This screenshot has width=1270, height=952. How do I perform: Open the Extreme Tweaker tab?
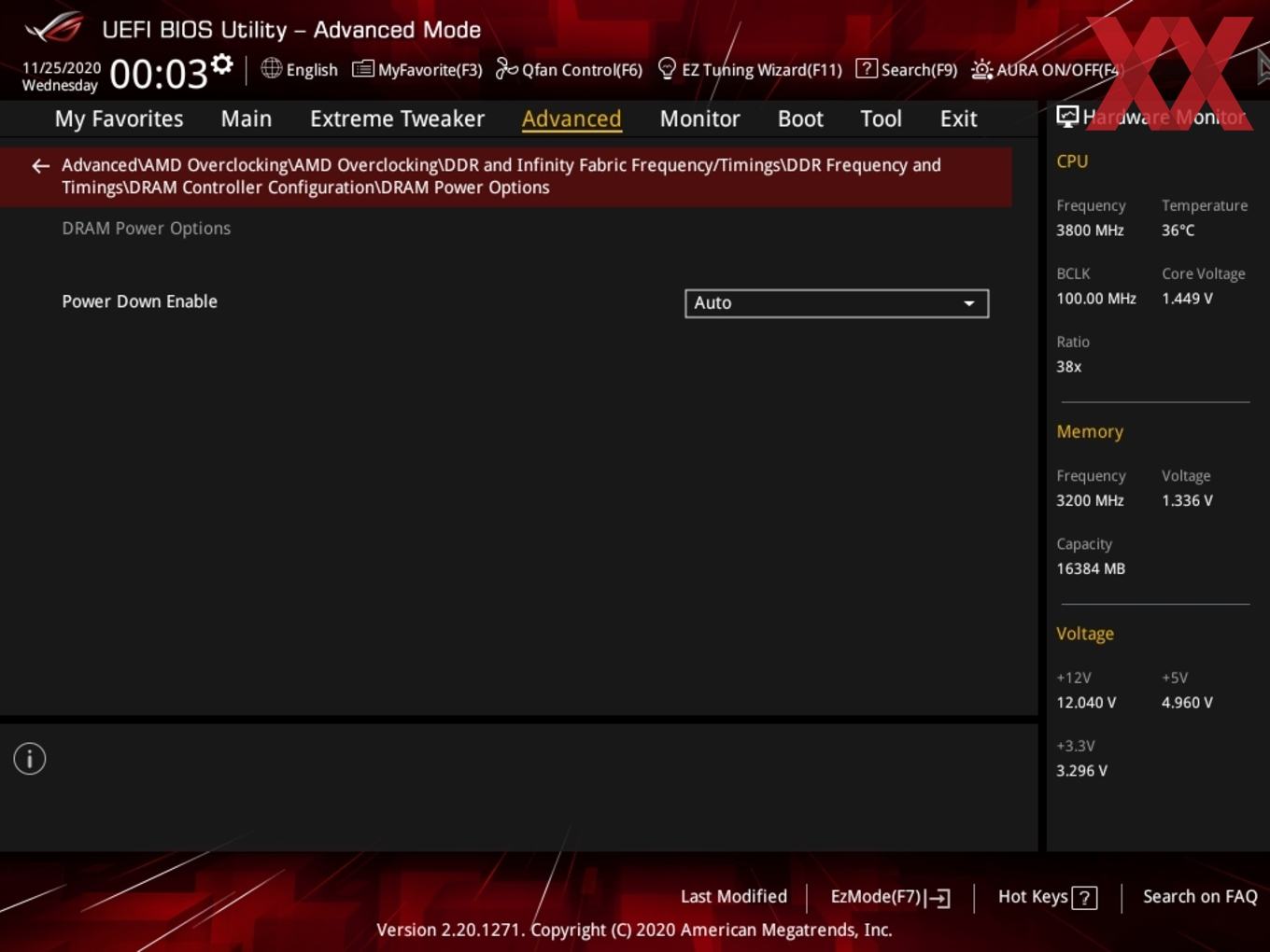397,119
